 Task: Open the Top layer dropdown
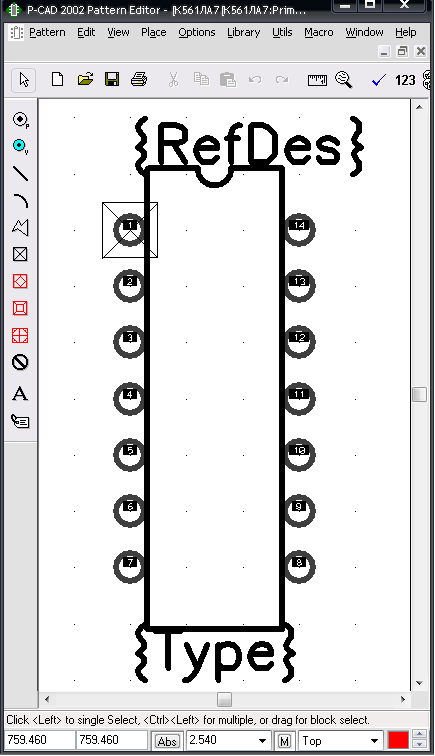click(x=374, y=741)
